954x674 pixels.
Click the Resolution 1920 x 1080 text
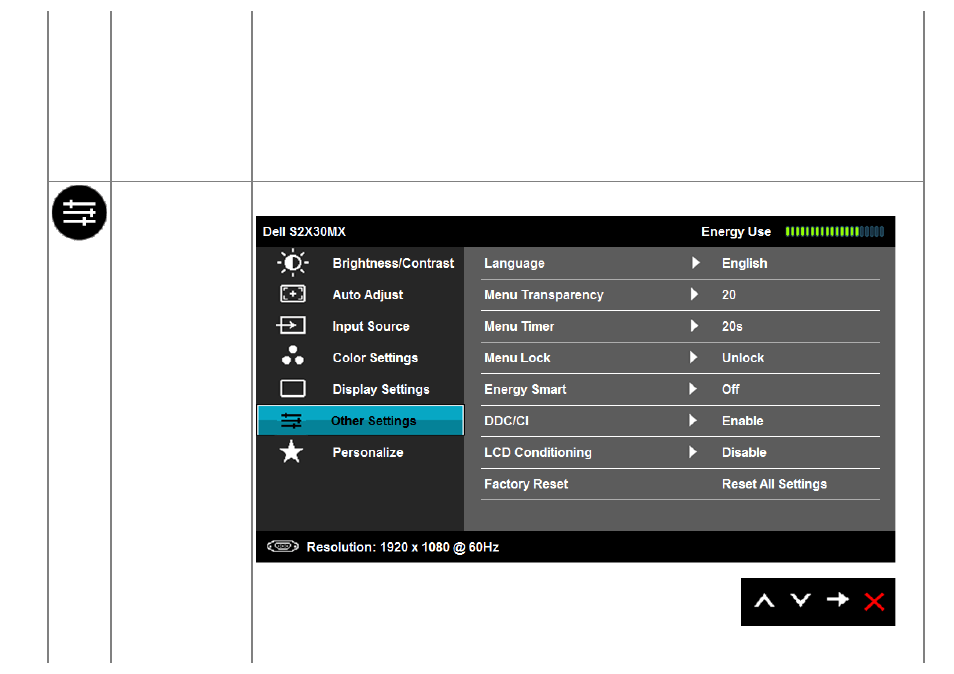(402, 547)
